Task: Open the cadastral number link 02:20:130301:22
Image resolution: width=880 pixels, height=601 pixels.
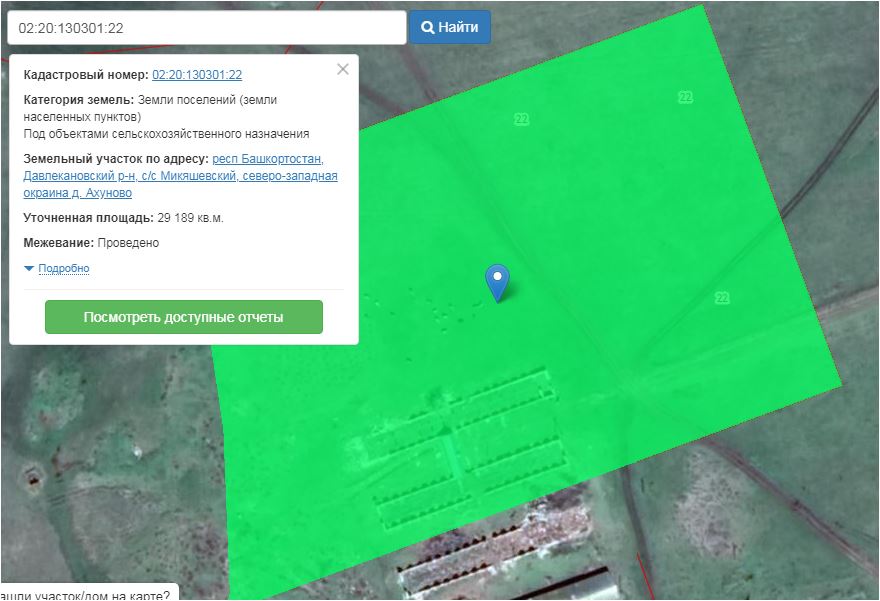Action: pos(197,75)
